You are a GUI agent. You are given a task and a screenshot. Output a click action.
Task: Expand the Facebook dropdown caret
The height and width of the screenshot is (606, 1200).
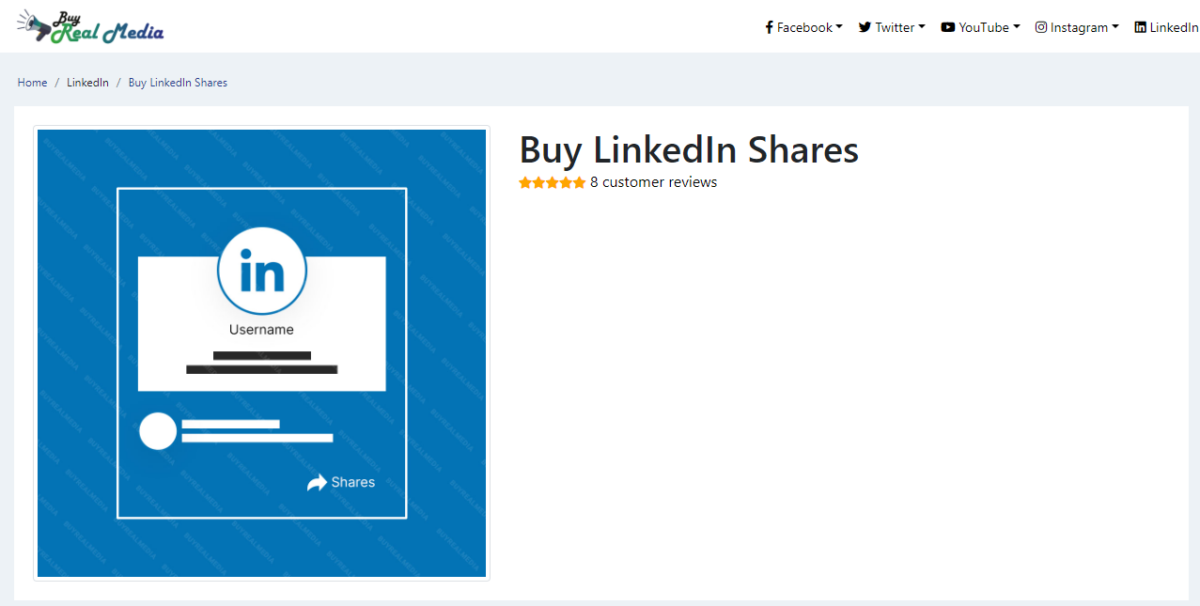coord(839,27)
